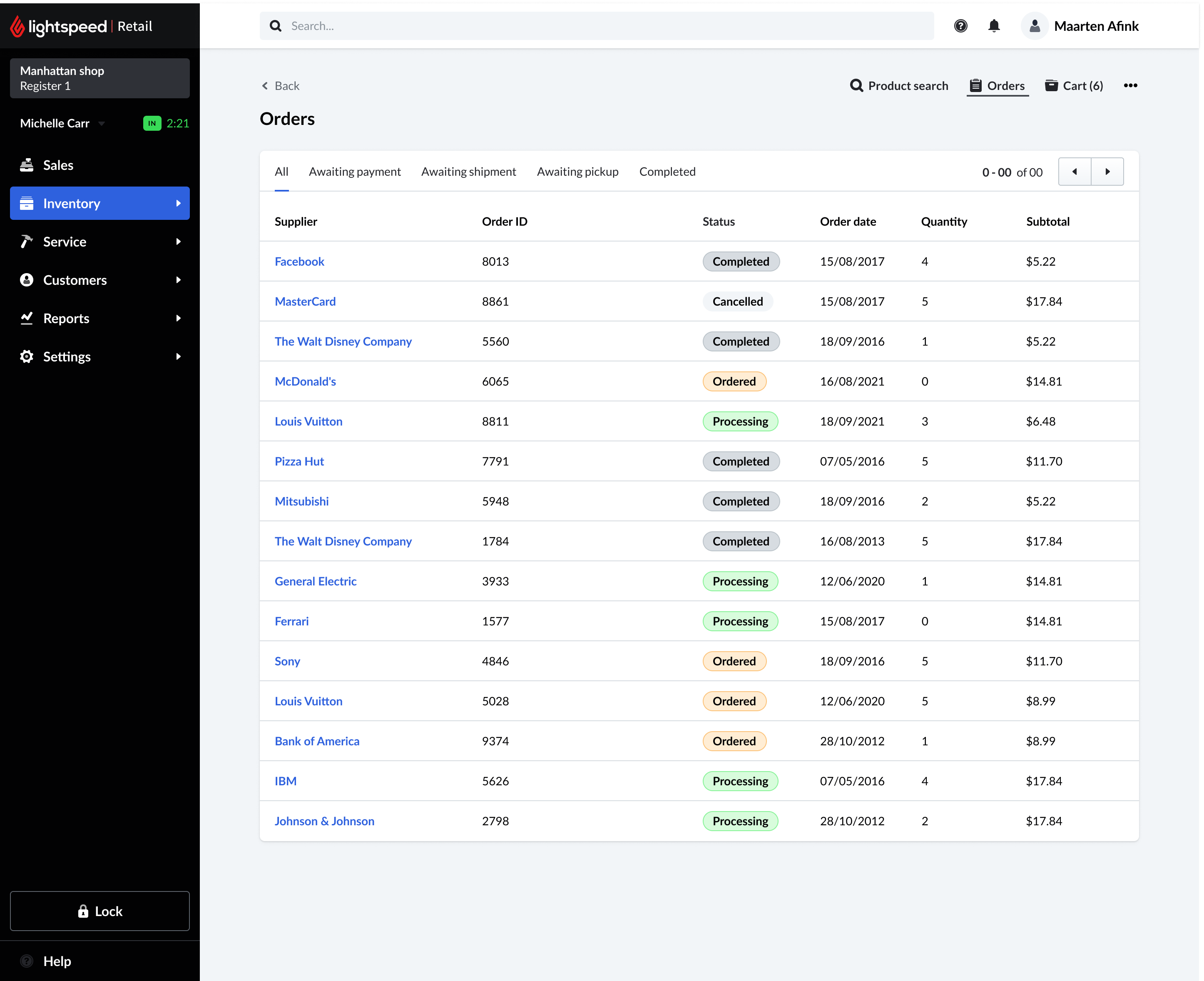Go to the previous page of orders

click(1075, 172)
